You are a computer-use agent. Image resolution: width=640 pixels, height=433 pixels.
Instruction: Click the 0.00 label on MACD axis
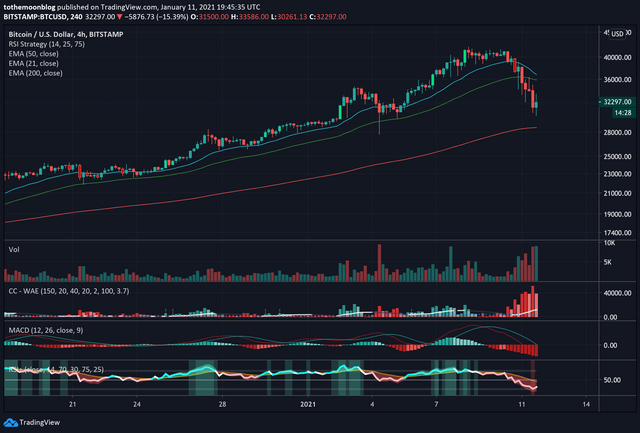pos(611,346)
